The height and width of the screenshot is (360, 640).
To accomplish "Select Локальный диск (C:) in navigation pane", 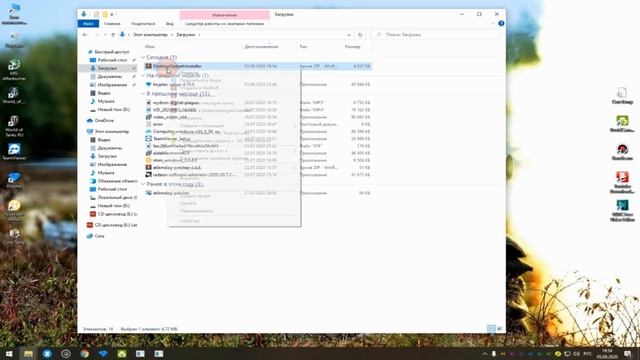I will click(x=117, y=197).
